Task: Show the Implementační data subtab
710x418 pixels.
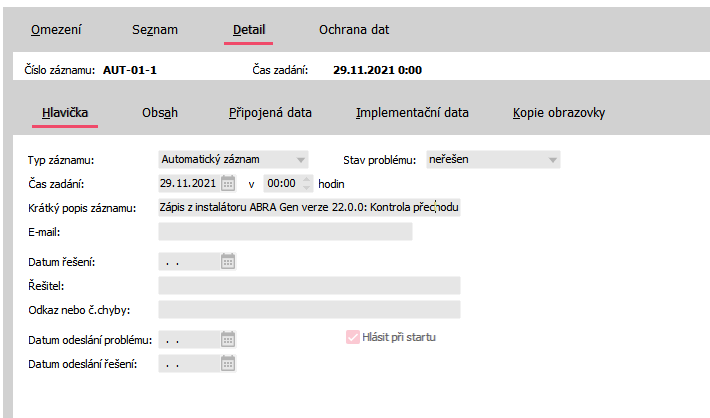Action: pos(412,113)
